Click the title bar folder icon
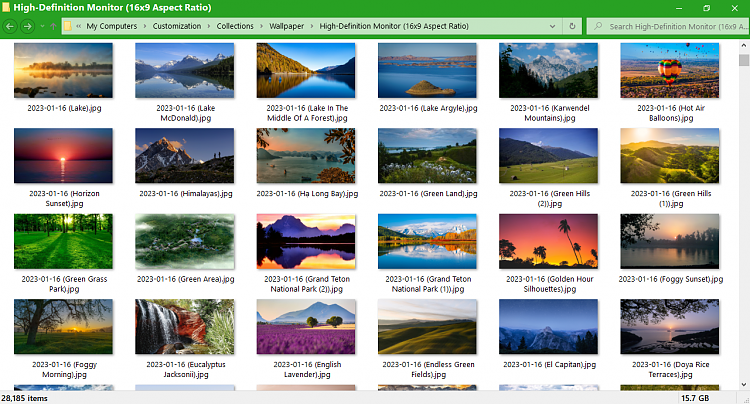This screenshot has width=750, height=404. click(x=6, y=7)
